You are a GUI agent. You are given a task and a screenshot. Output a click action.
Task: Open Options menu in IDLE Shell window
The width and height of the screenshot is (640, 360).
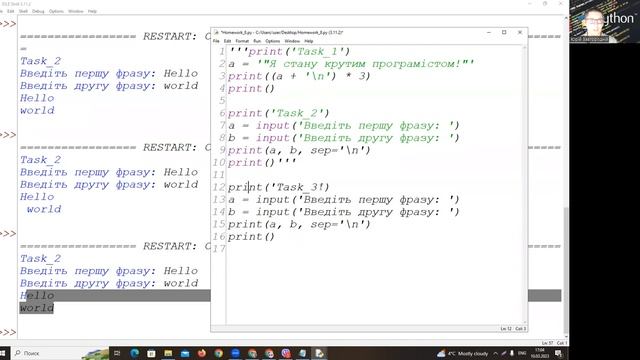56,11
